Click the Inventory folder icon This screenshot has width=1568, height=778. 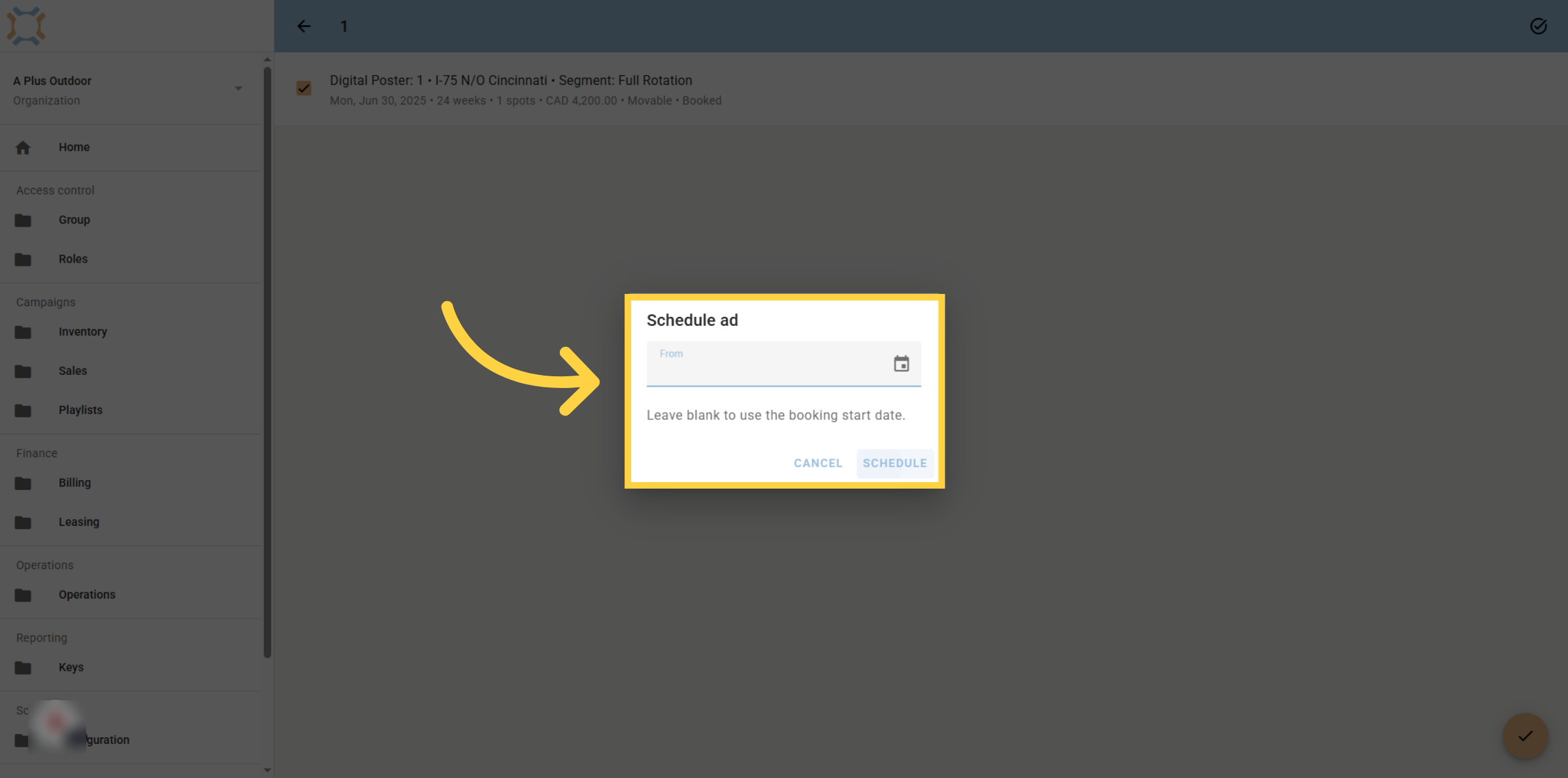coord(23,332)
